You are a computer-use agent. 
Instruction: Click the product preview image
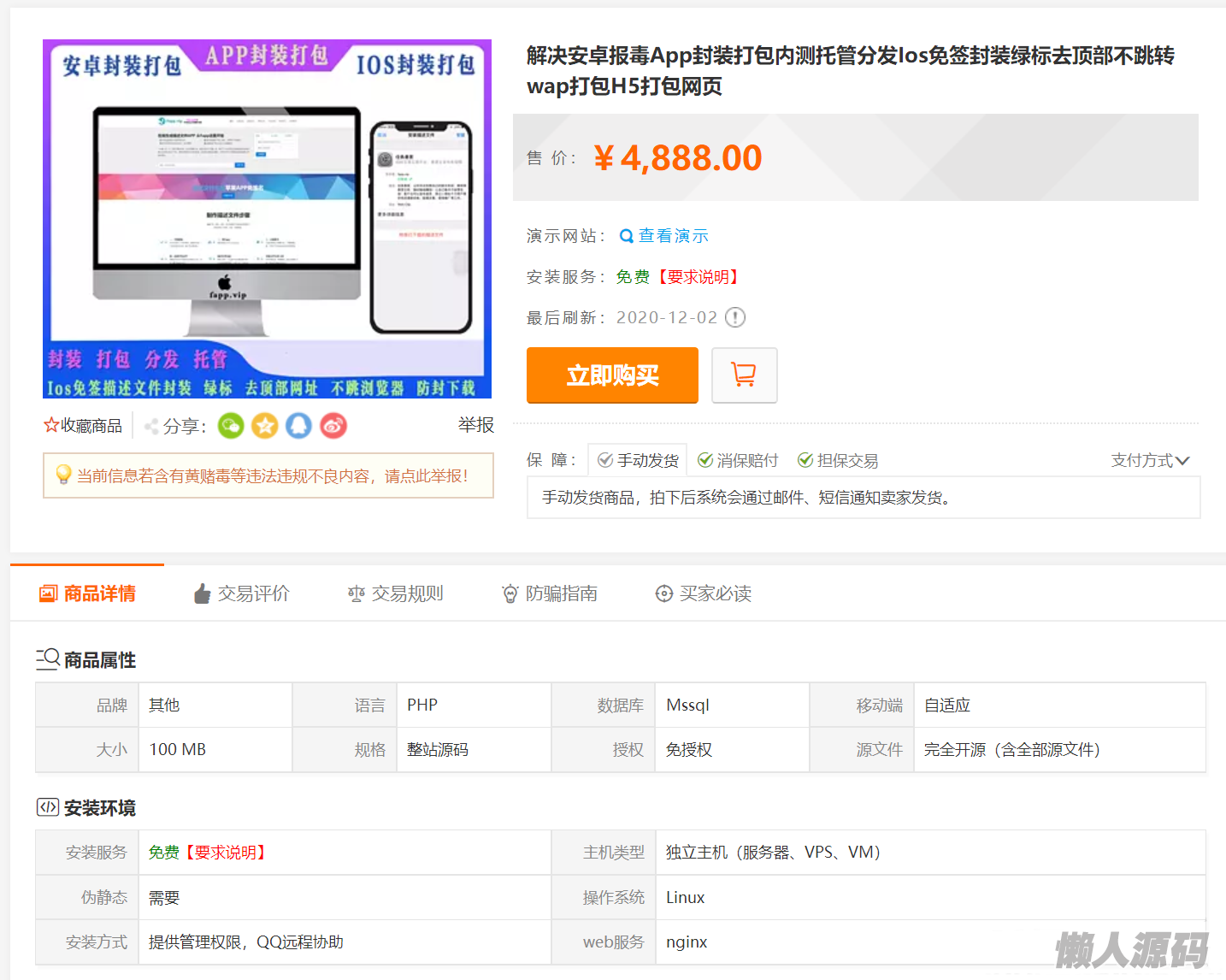pos(267,219)
